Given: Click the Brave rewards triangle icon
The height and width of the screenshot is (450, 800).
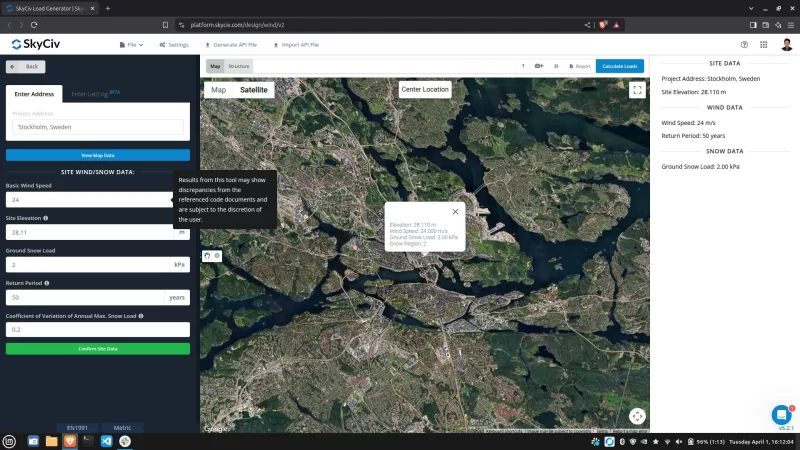Looking at the screenshot, I should coord(616,24).
